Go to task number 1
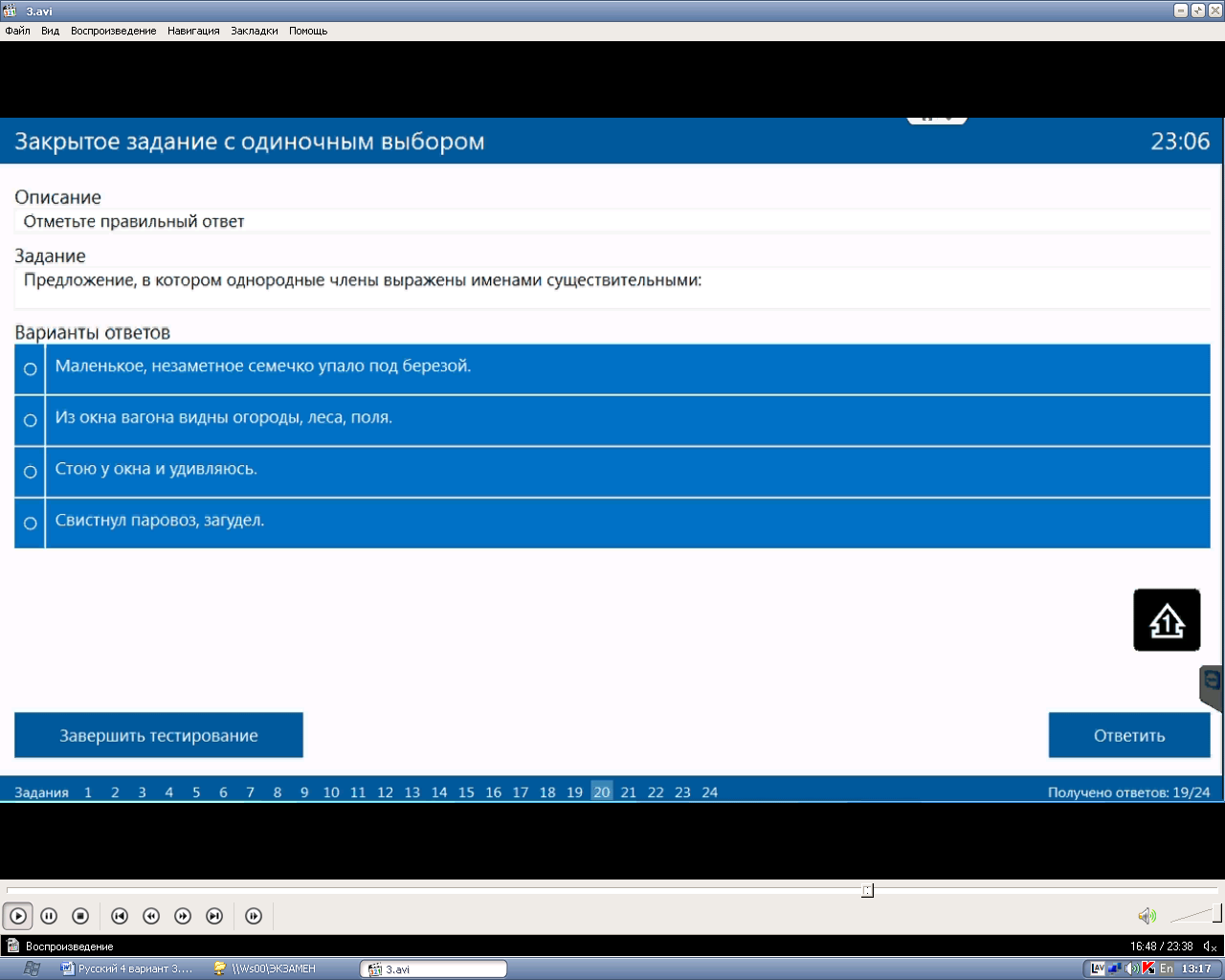 point(88,792)
